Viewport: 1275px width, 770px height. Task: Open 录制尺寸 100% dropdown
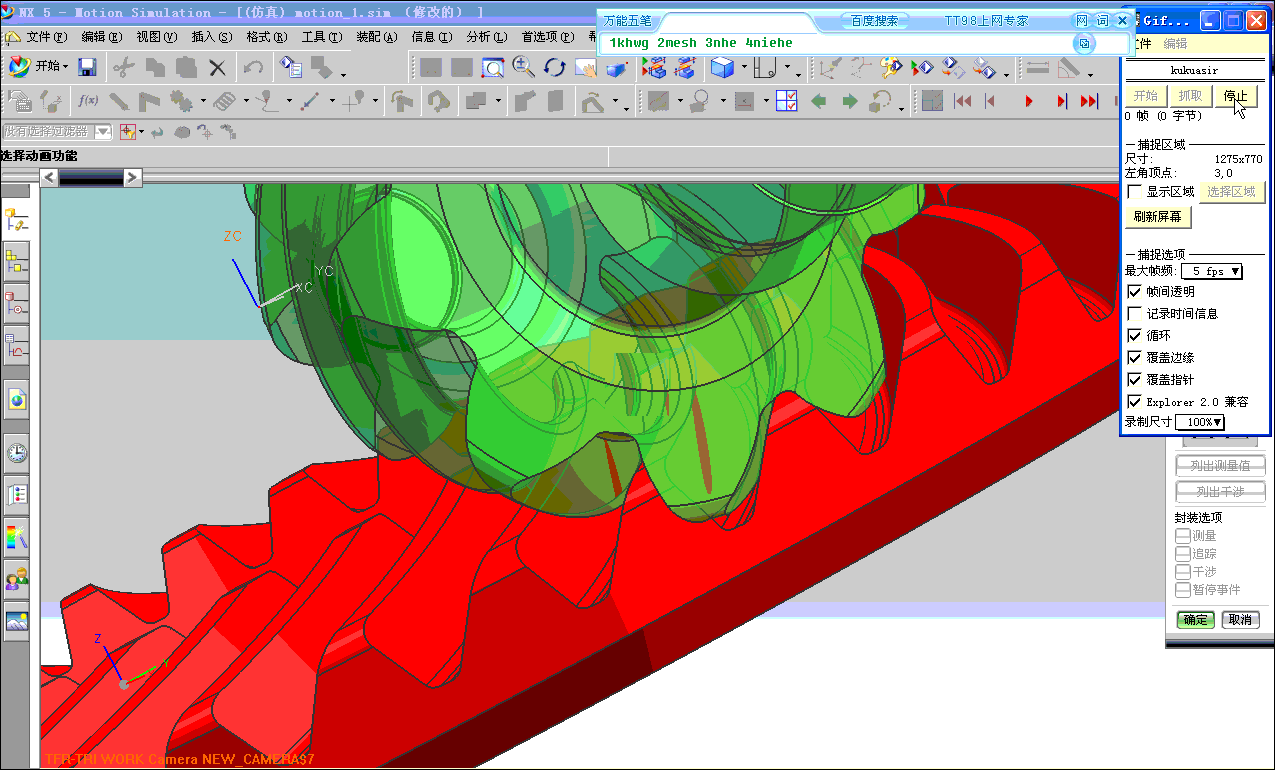coord(1200,423)
